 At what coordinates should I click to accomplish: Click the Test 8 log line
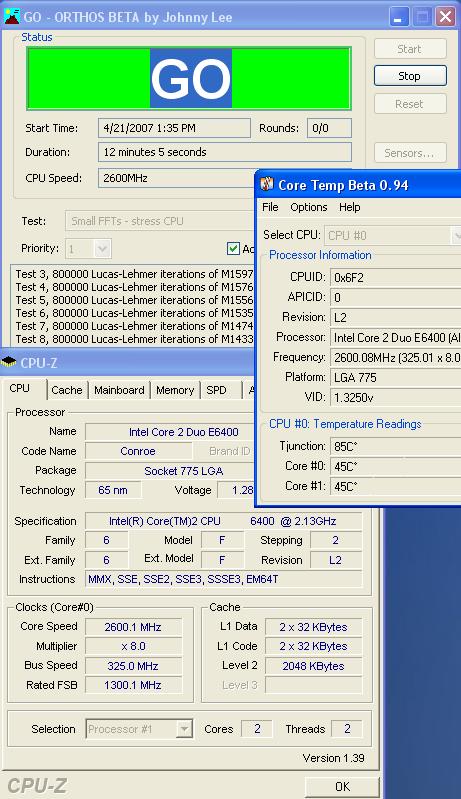click(134, 339)
